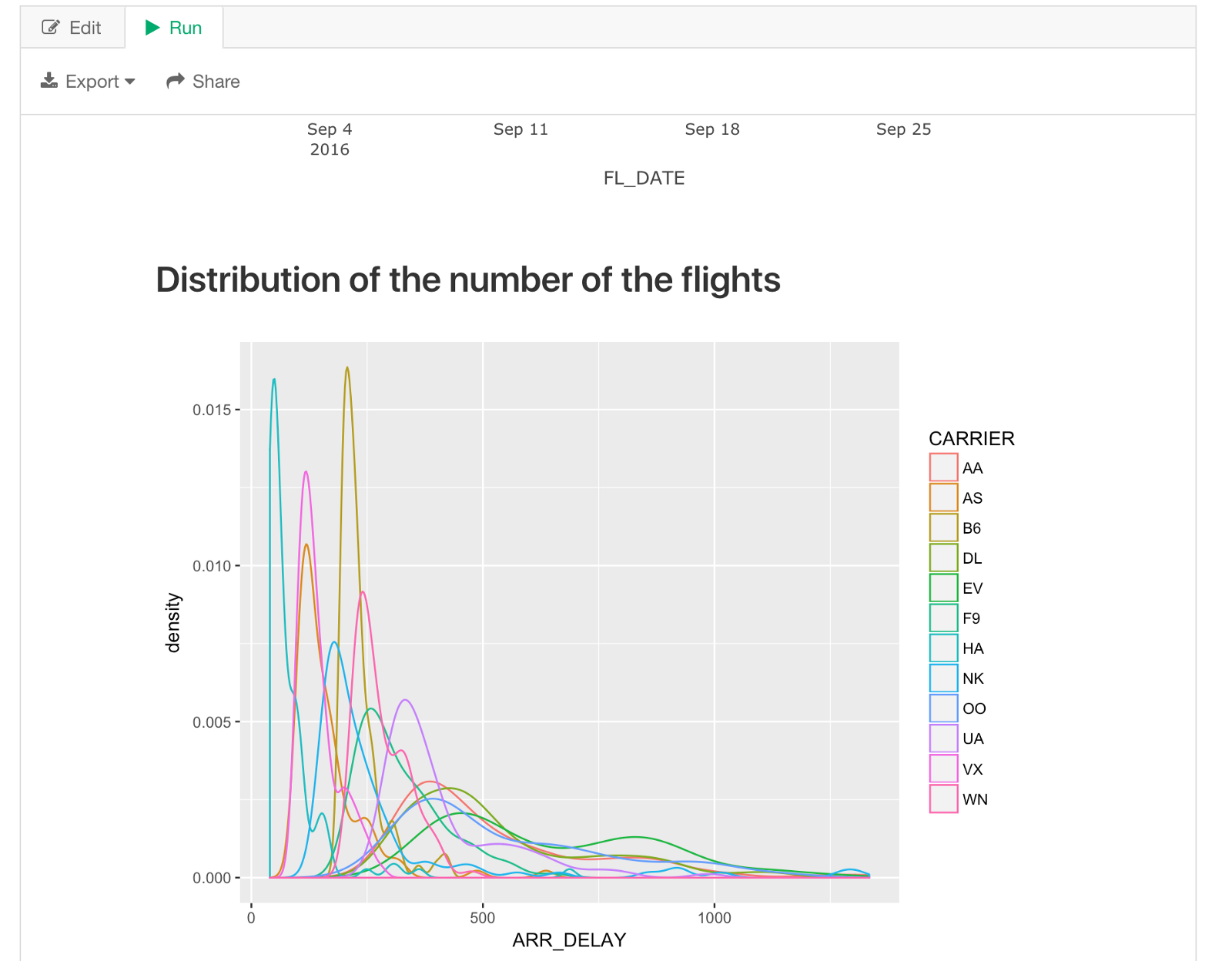Screen dimensions: 1232x961
Task: Select the HA carrier legend swatch
Action: [943, 648]
